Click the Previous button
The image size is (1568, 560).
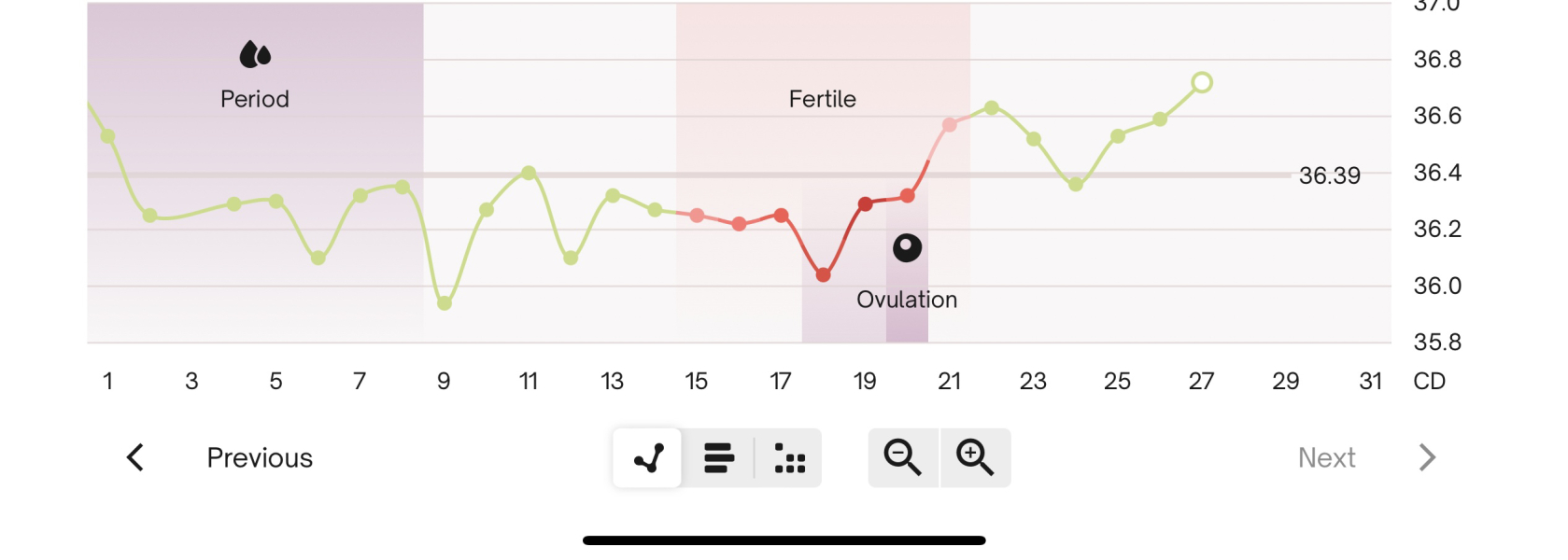point(259,457)
